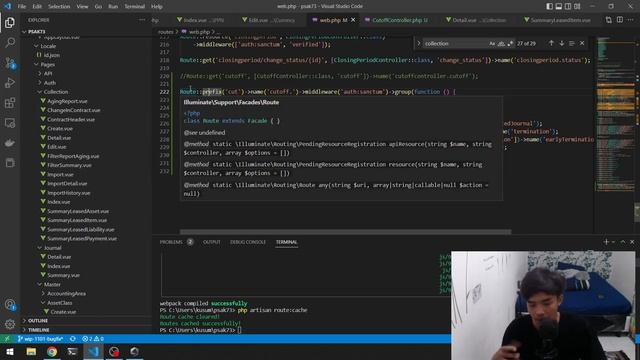
Task: Show errors and warnings from status bar
Action: [x=93, y=339]
